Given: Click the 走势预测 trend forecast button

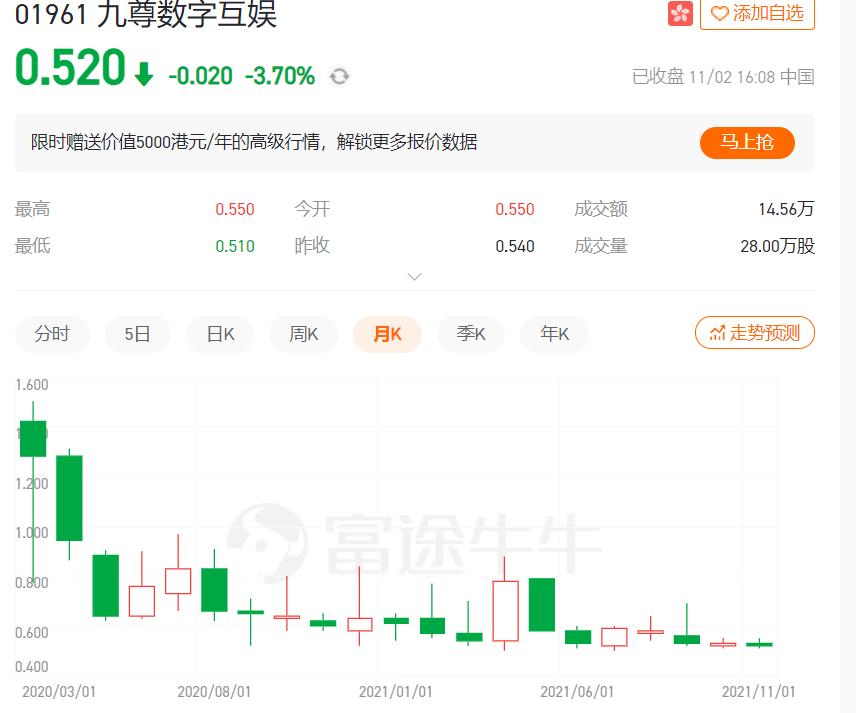Looking at the screenshot, I should (755, 333).
